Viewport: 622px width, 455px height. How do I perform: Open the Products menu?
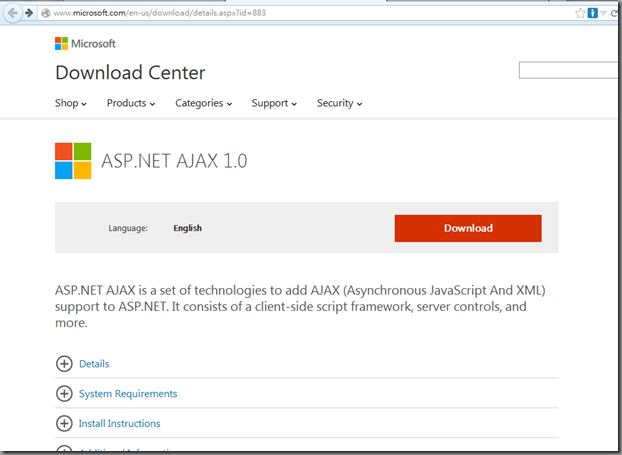pos(131,103)
